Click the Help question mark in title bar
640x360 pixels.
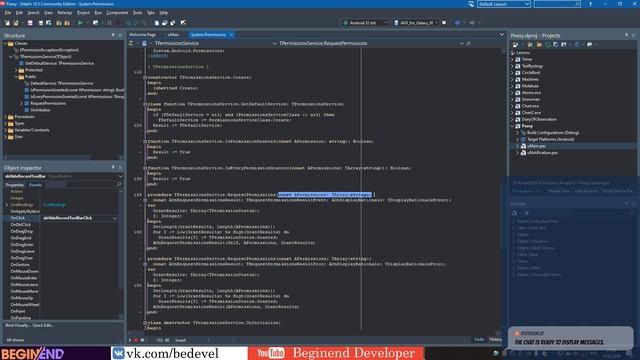[590, 4]
